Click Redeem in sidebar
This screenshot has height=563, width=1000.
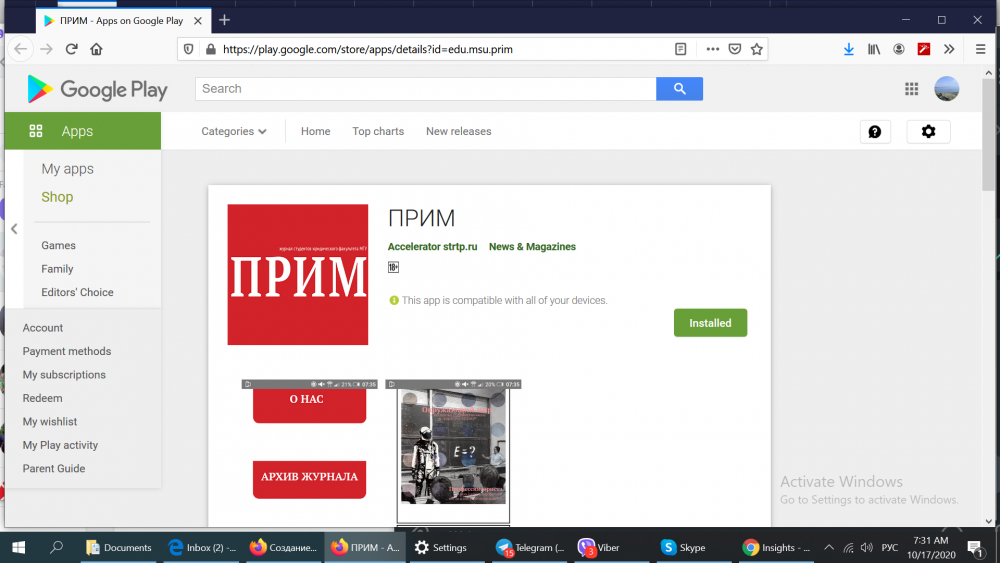point(43,398)
